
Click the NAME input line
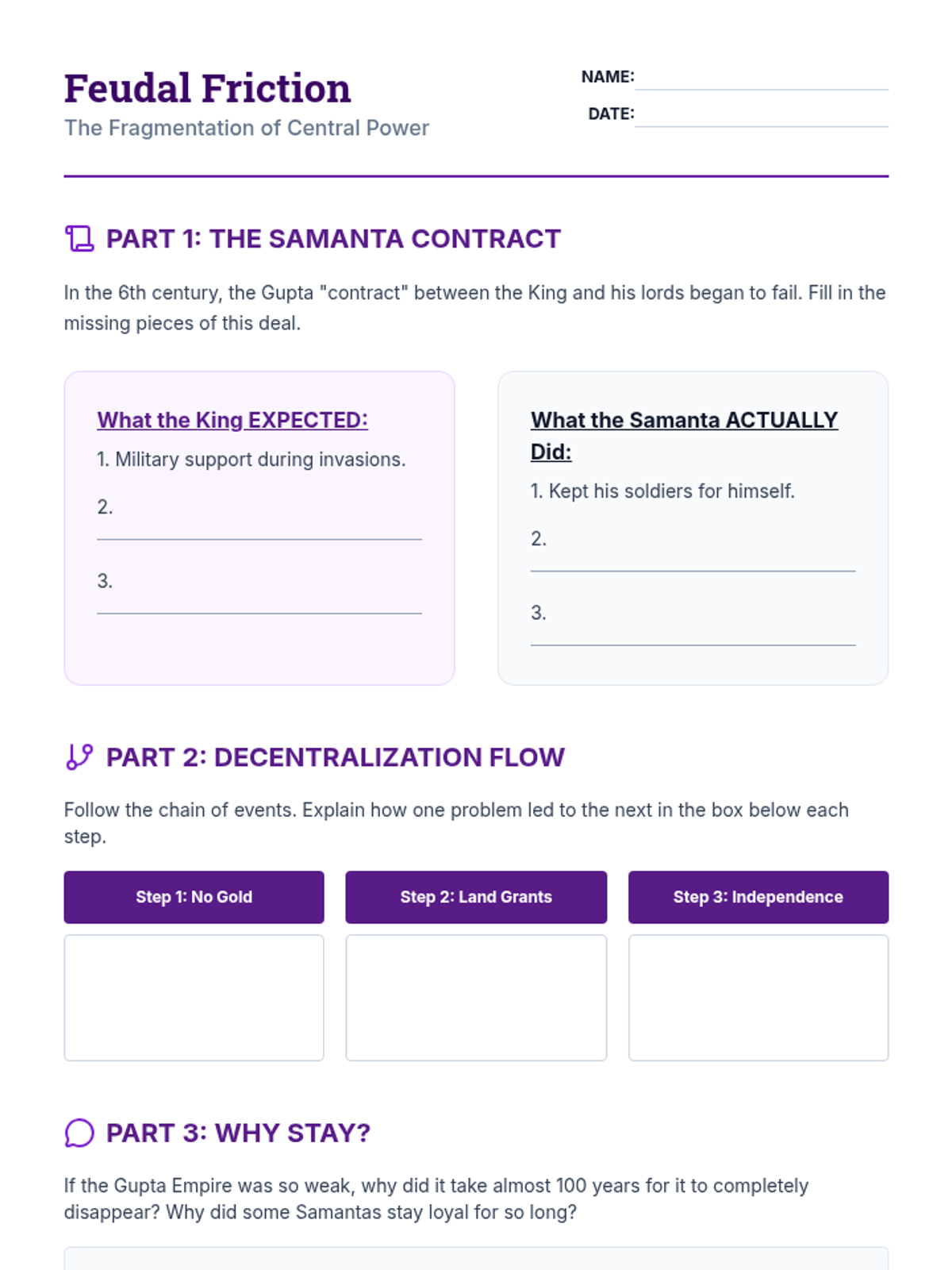(761, 78)
